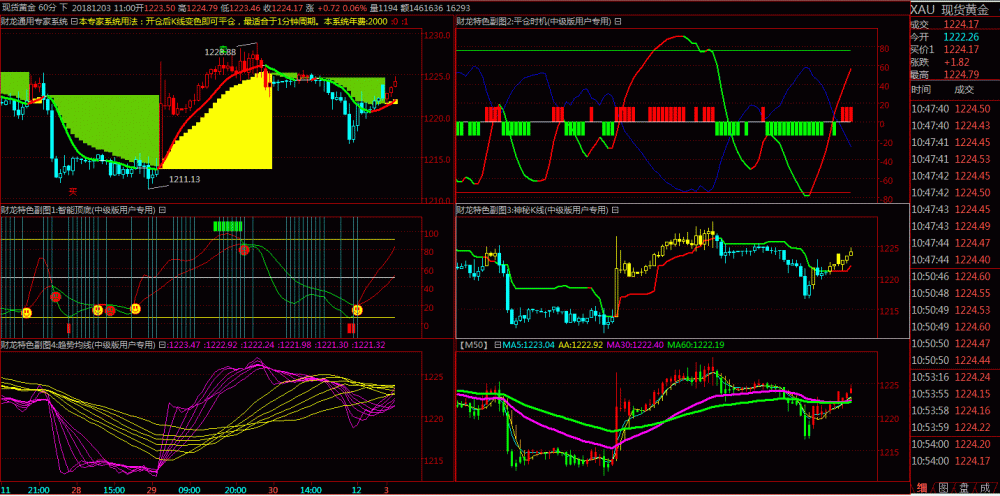Image resolution: width=1000 pixels, height=496 pixels.
Task: Toggle the box icon beside 智能顶底 subchart title
Action: (x=161, y=209)
